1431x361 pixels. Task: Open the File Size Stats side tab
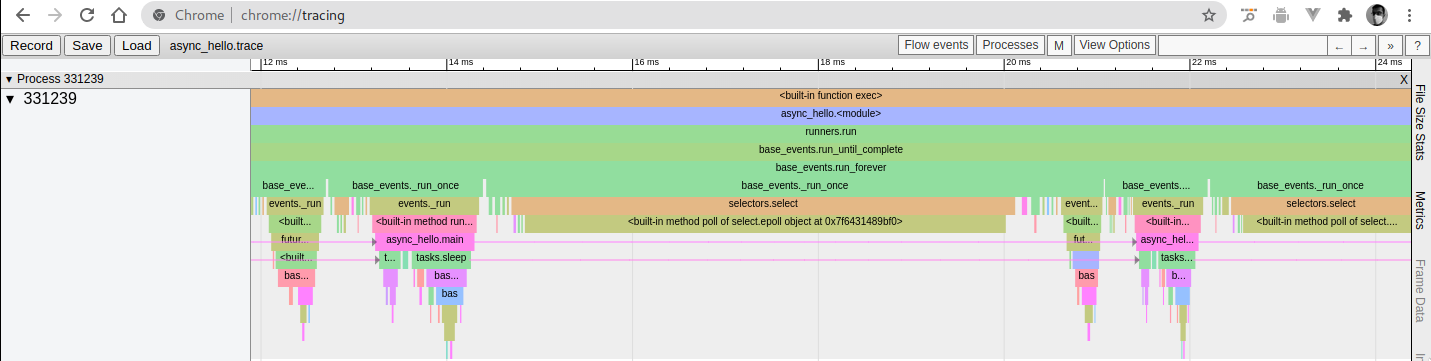tap(1421, 122)
